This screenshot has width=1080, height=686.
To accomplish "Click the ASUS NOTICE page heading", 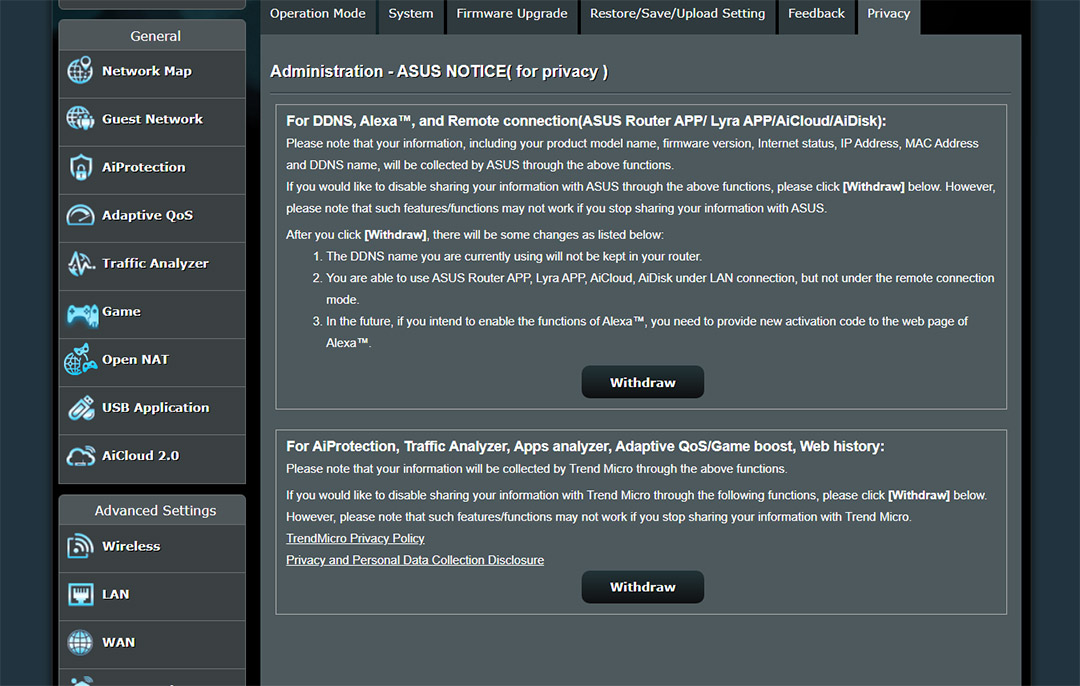I will [x=439, y=72].
